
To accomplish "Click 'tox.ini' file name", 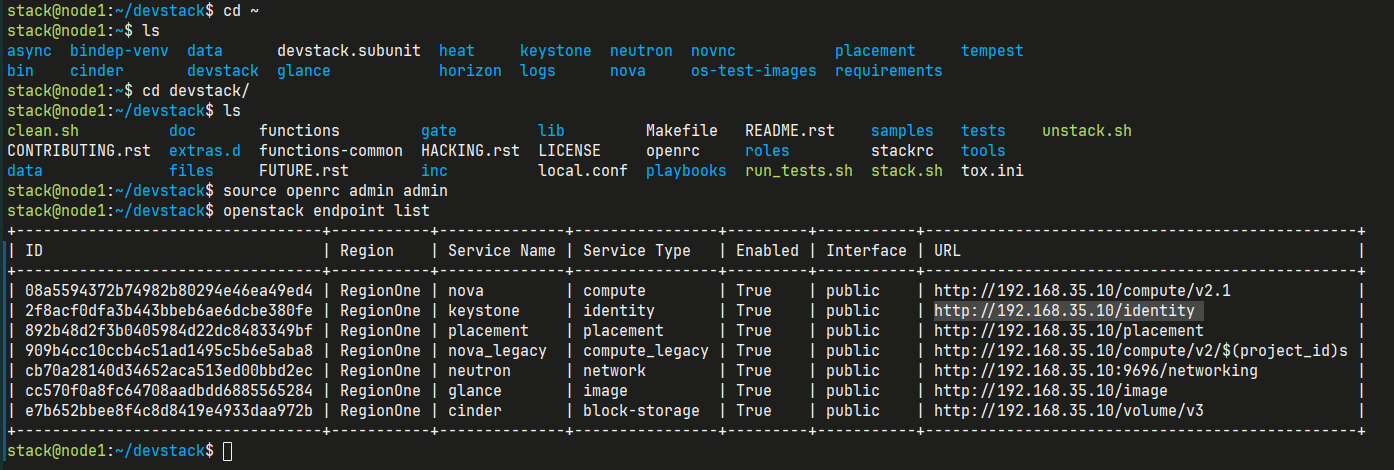I will pyautogui.click(x=992, y=170).
